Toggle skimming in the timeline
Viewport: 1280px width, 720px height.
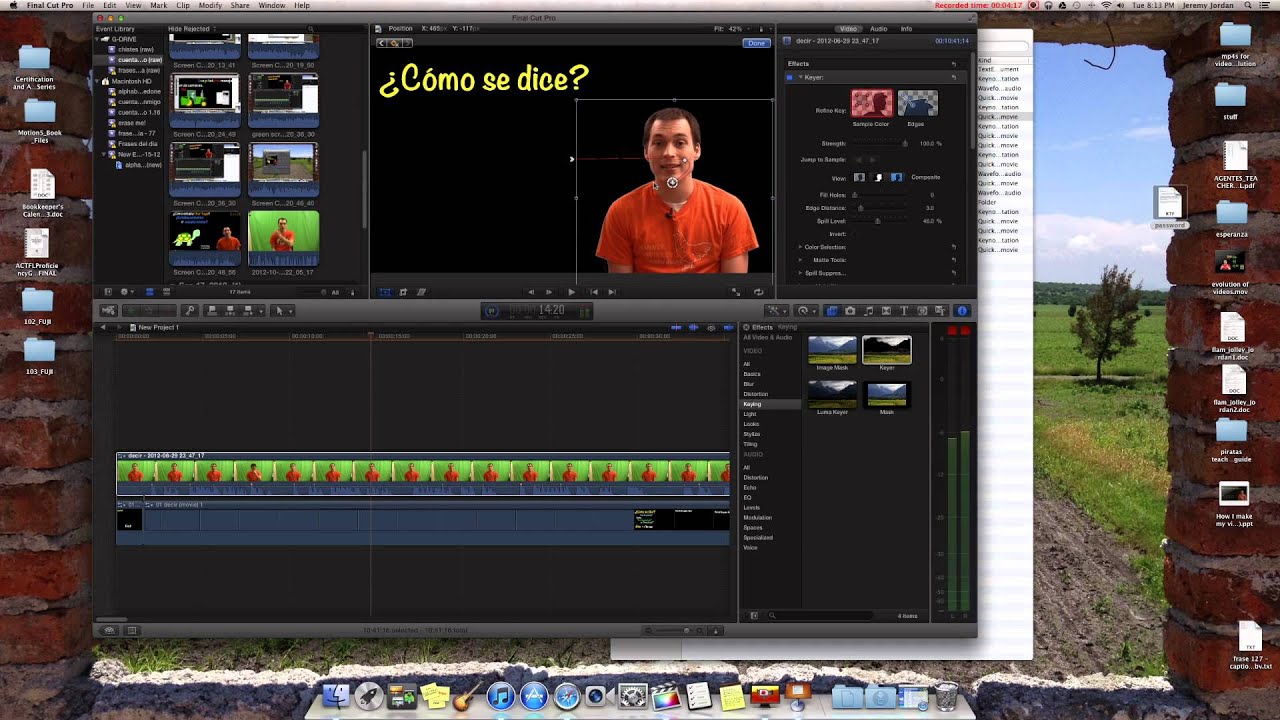pos(677,327)
